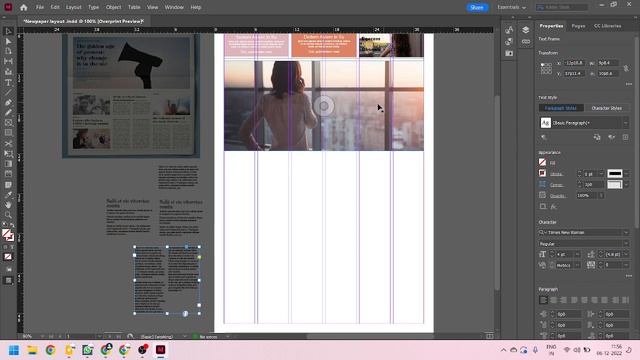This screenshot has height=360, width=640.
Task: Switch to the Pages tab
Action: [578, 26]
